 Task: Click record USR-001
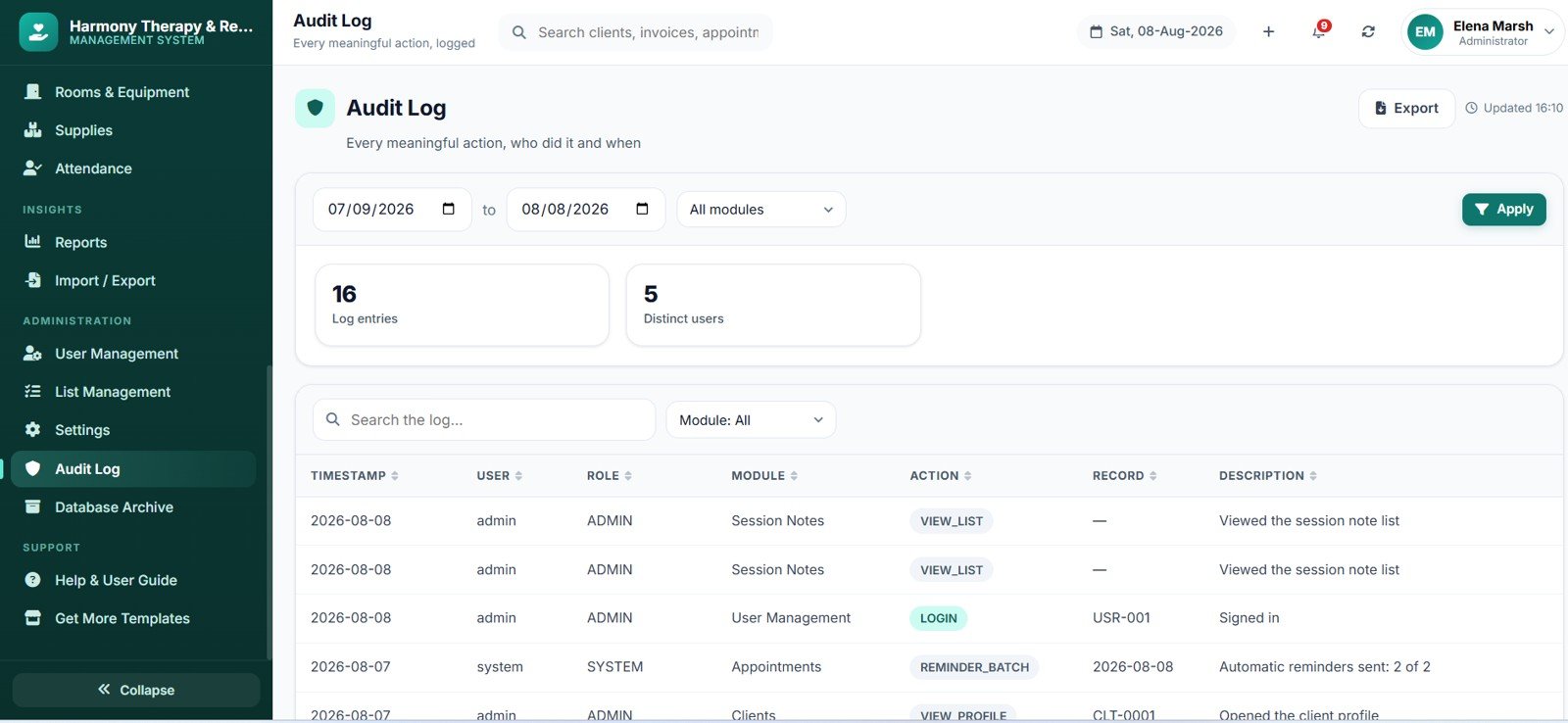[1121, 618]
